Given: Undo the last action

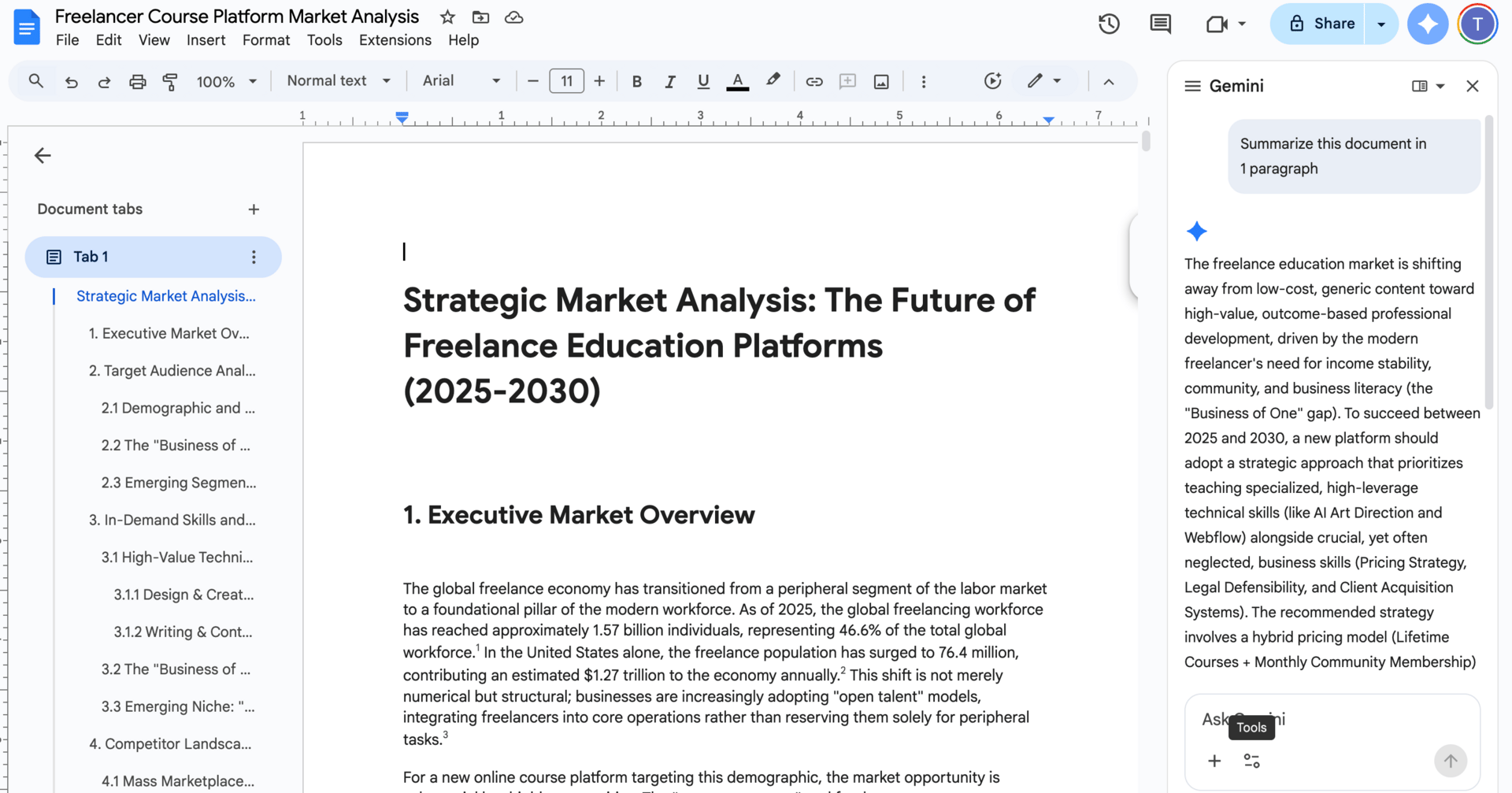Looking at the screenshot, I should point(71,81).
